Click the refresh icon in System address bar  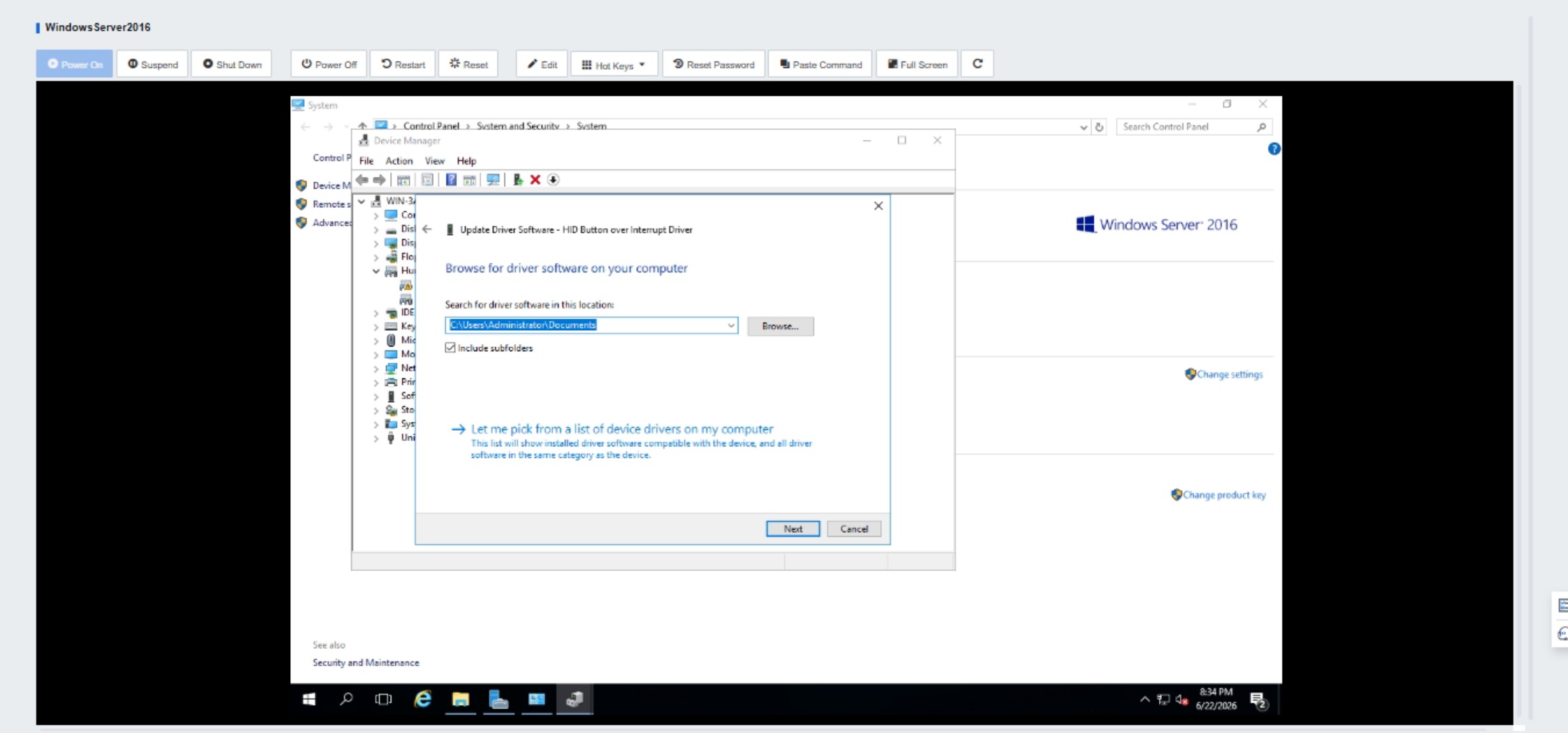(x=1099, y=127)
